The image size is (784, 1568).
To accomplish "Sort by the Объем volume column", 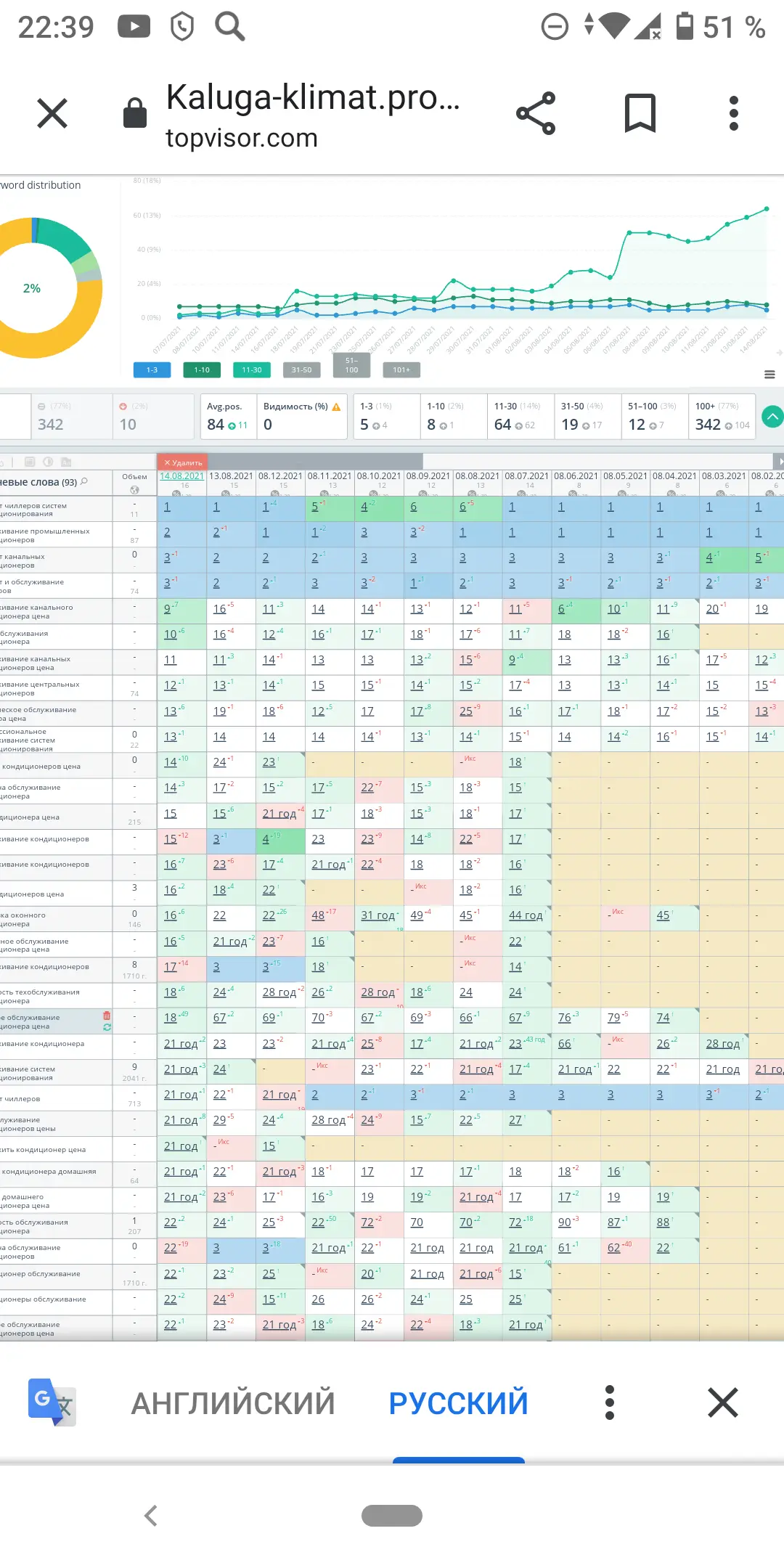I will click(x=134, y=477).
